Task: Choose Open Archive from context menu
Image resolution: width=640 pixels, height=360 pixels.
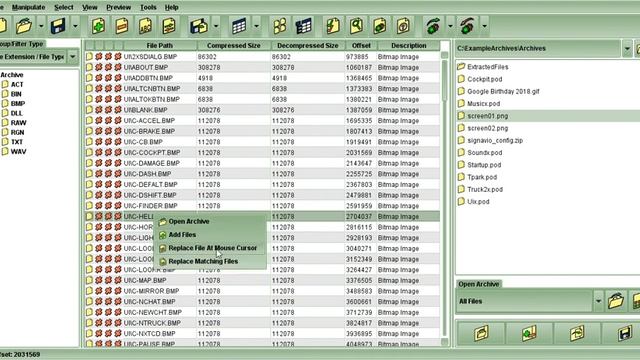Action: 210,222
